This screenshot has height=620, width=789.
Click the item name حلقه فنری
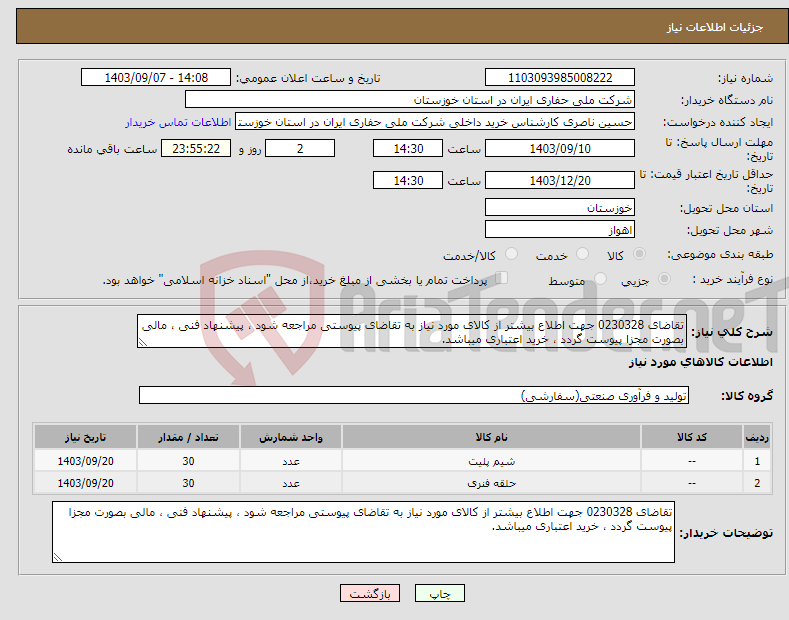[492, 483]
